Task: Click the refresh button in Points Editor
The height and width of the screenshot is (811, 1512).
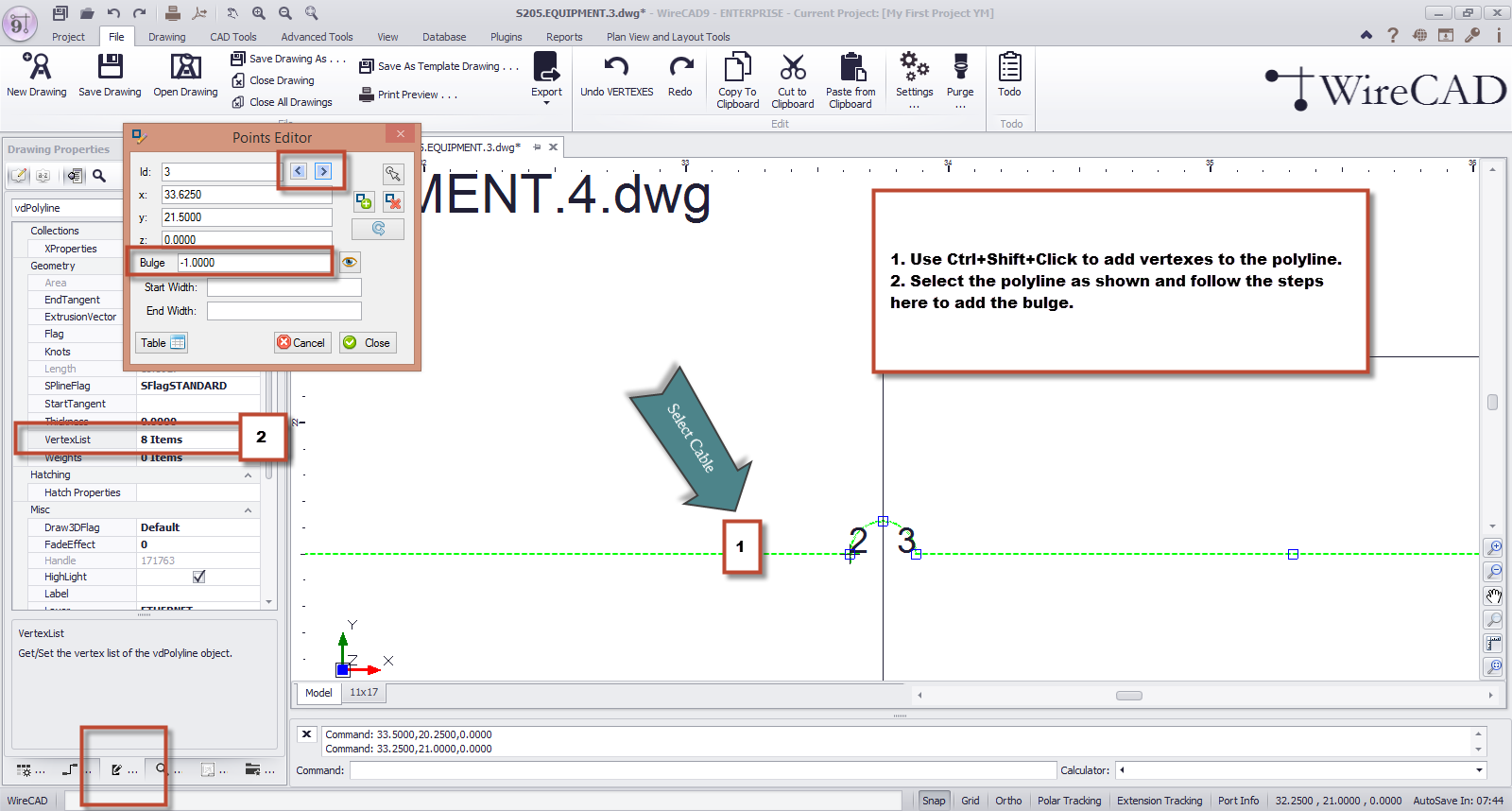Action: pyautogui.click(x=378, y=229)
